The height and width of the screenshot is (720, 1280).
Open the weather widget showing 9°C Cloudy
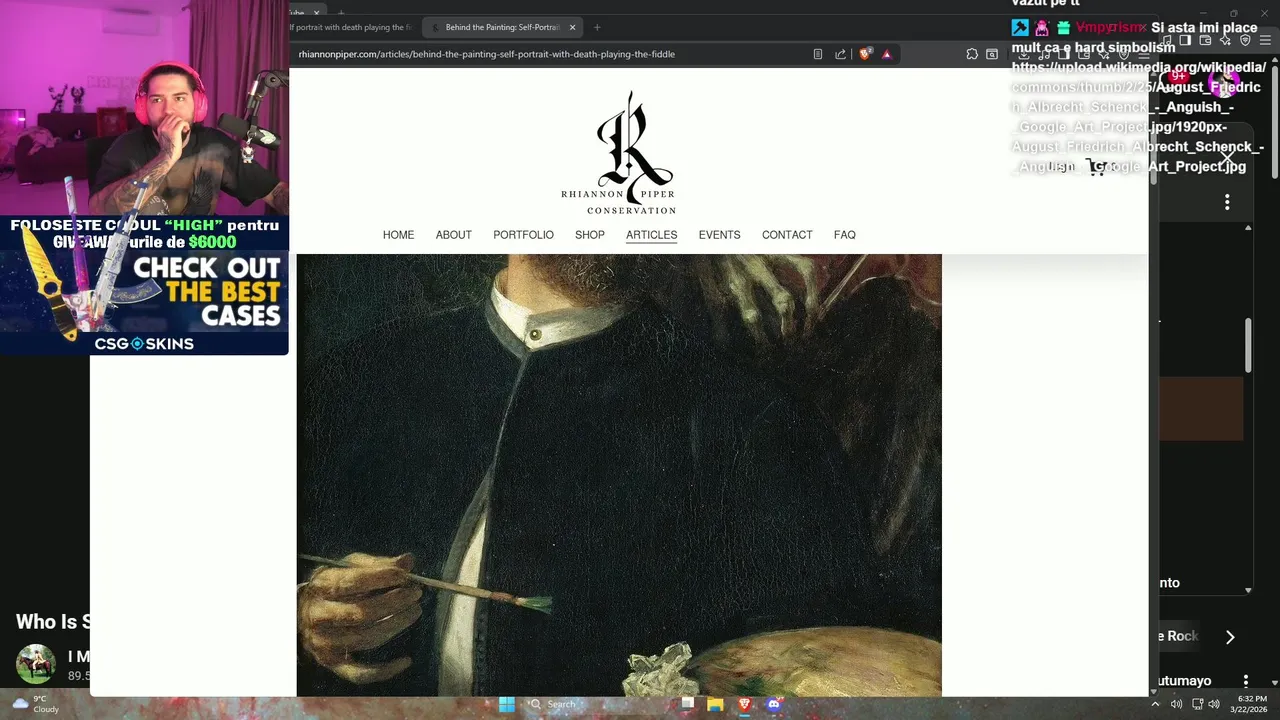[34, 704]
